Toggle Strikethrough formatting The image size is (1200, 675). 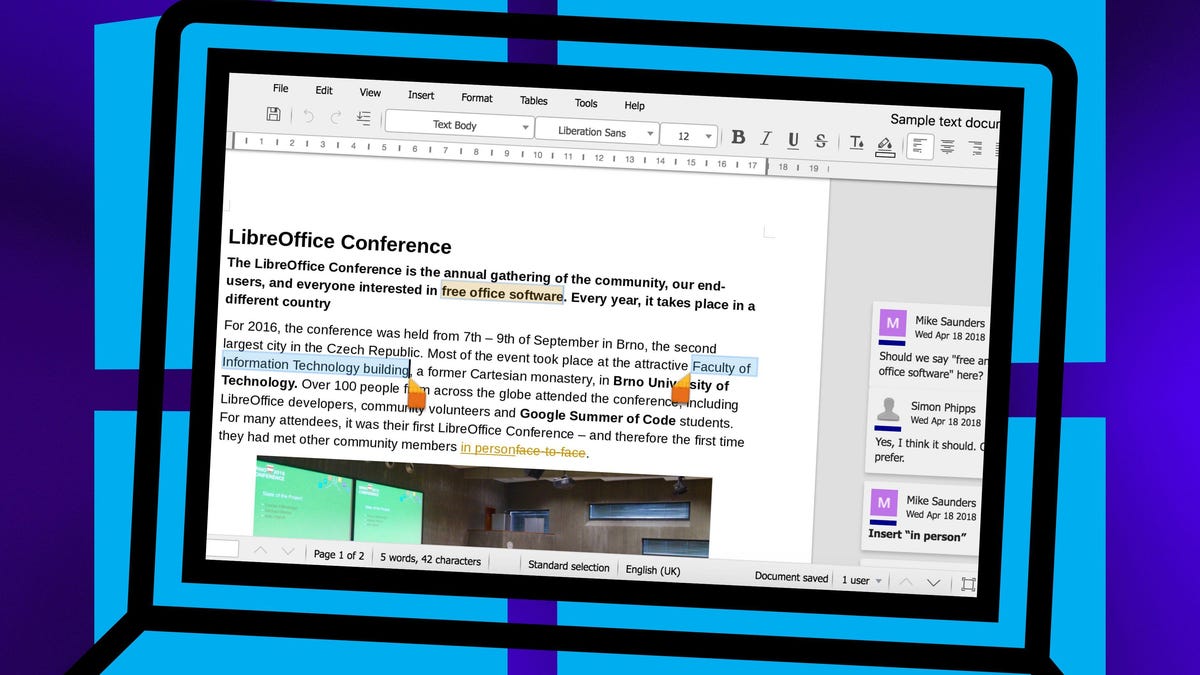821,141
